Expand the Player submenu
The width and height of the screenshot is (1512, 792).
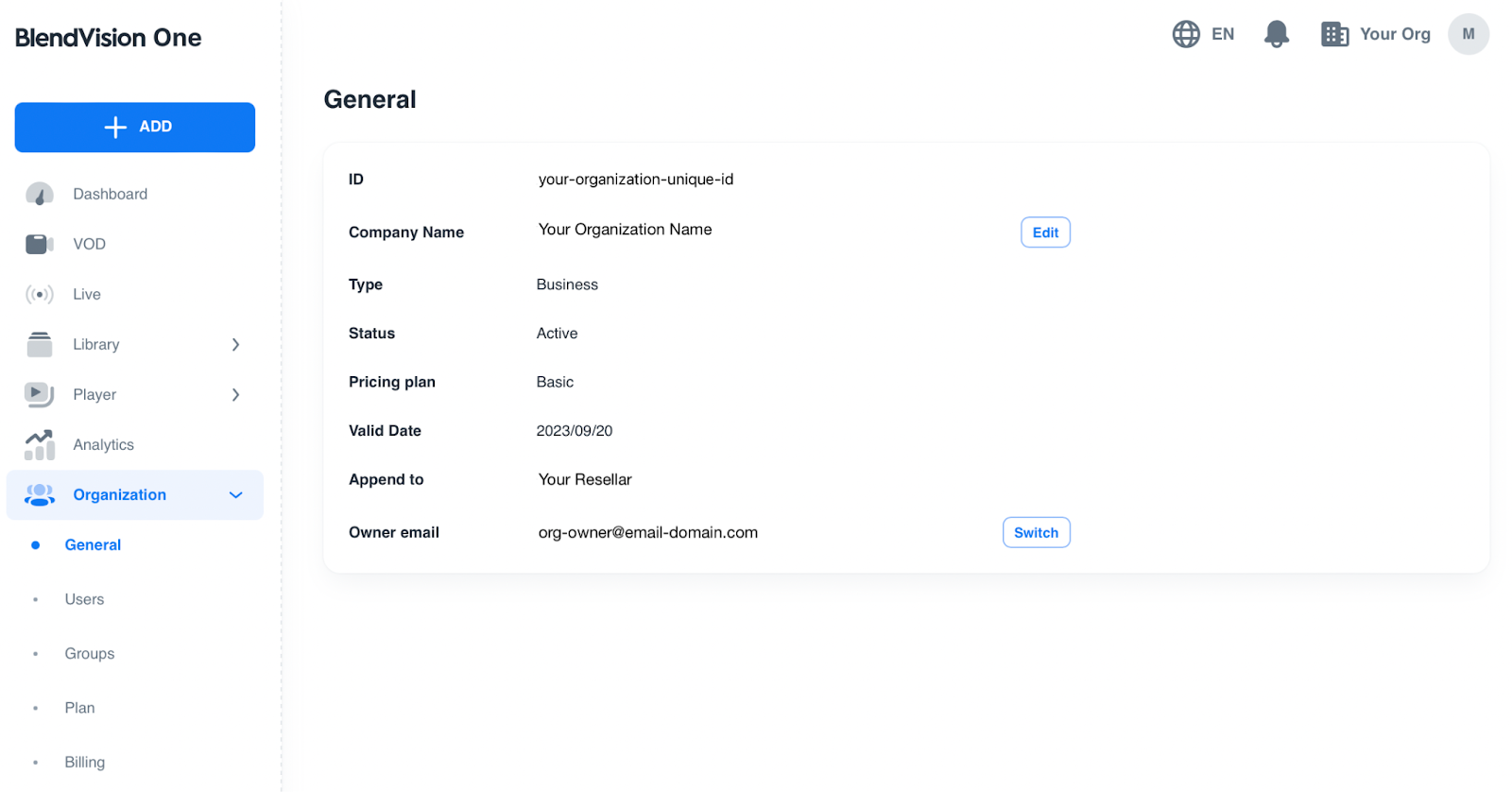coord(235,394)
